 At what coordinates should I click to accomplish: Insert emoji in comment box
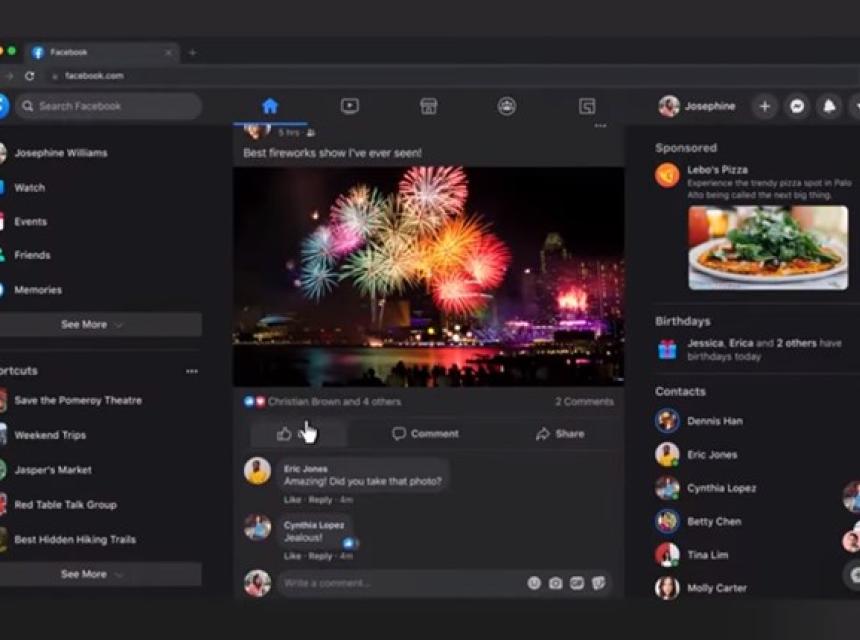(x=534, y=583)
